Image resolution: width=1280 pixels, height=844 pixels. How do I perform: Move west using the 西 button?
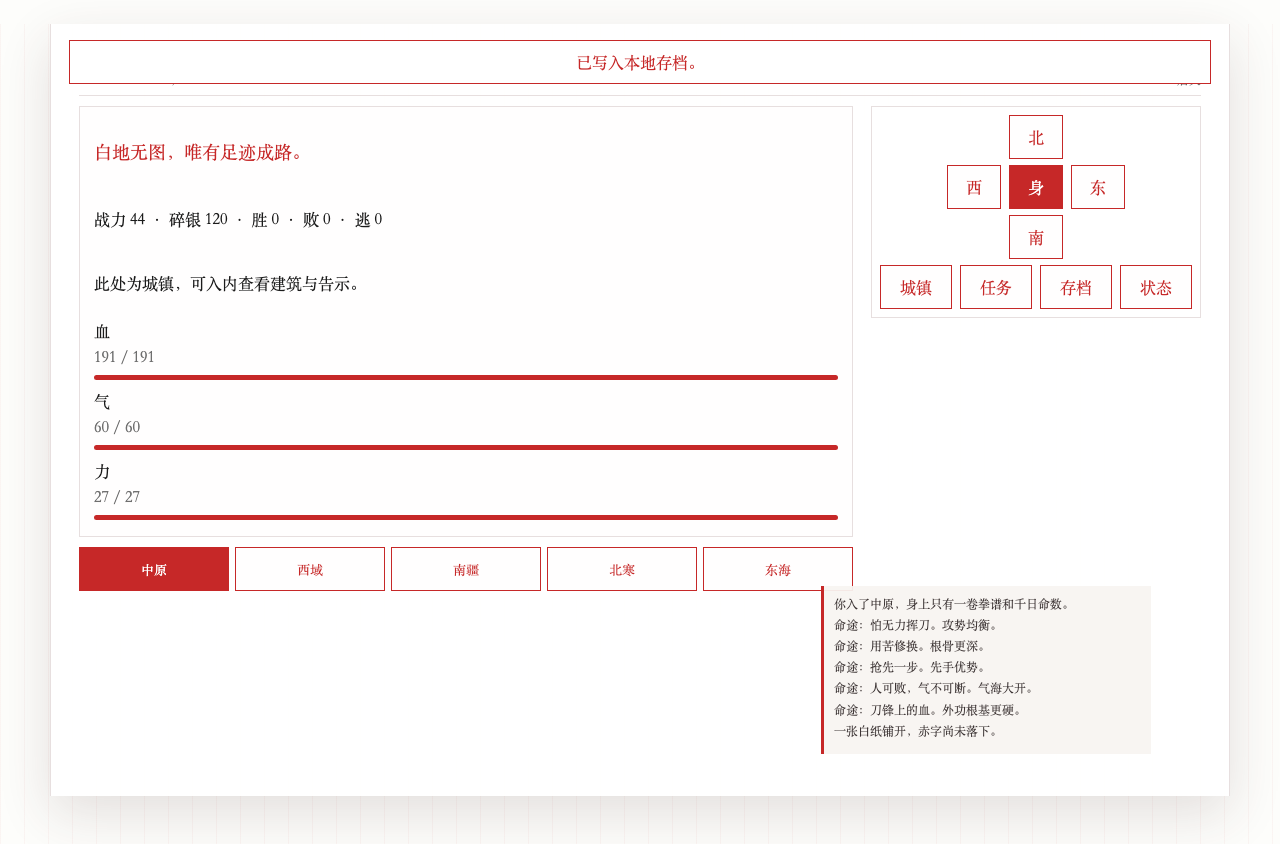coord(973,187)
